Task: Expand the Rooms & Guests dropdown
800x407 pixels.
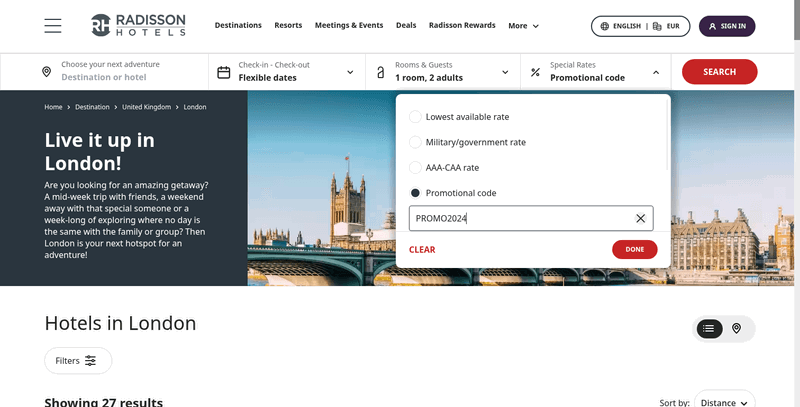Action: coord(505,72)
